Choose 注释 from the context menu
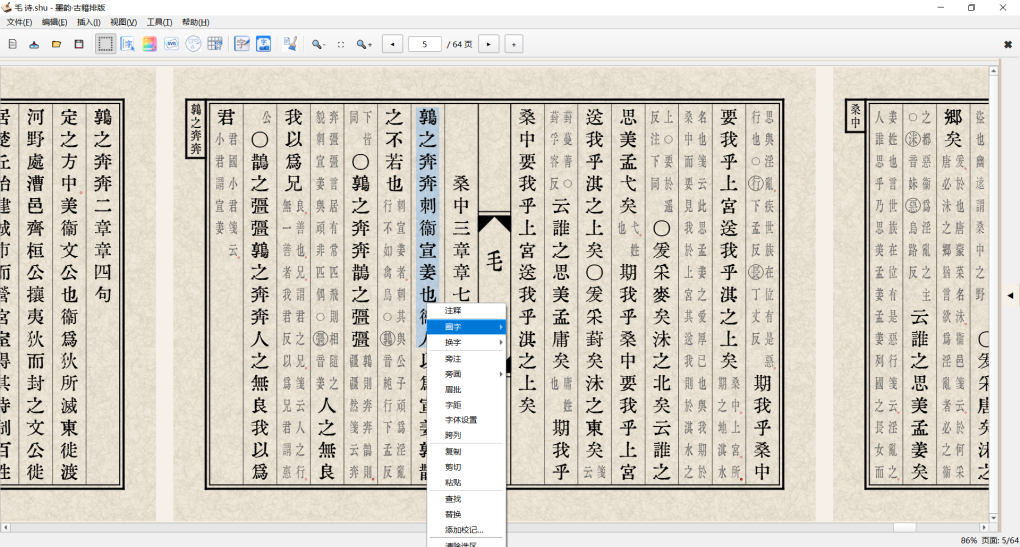This screenshot has height=547, width=1020. (x=466, y=311)
